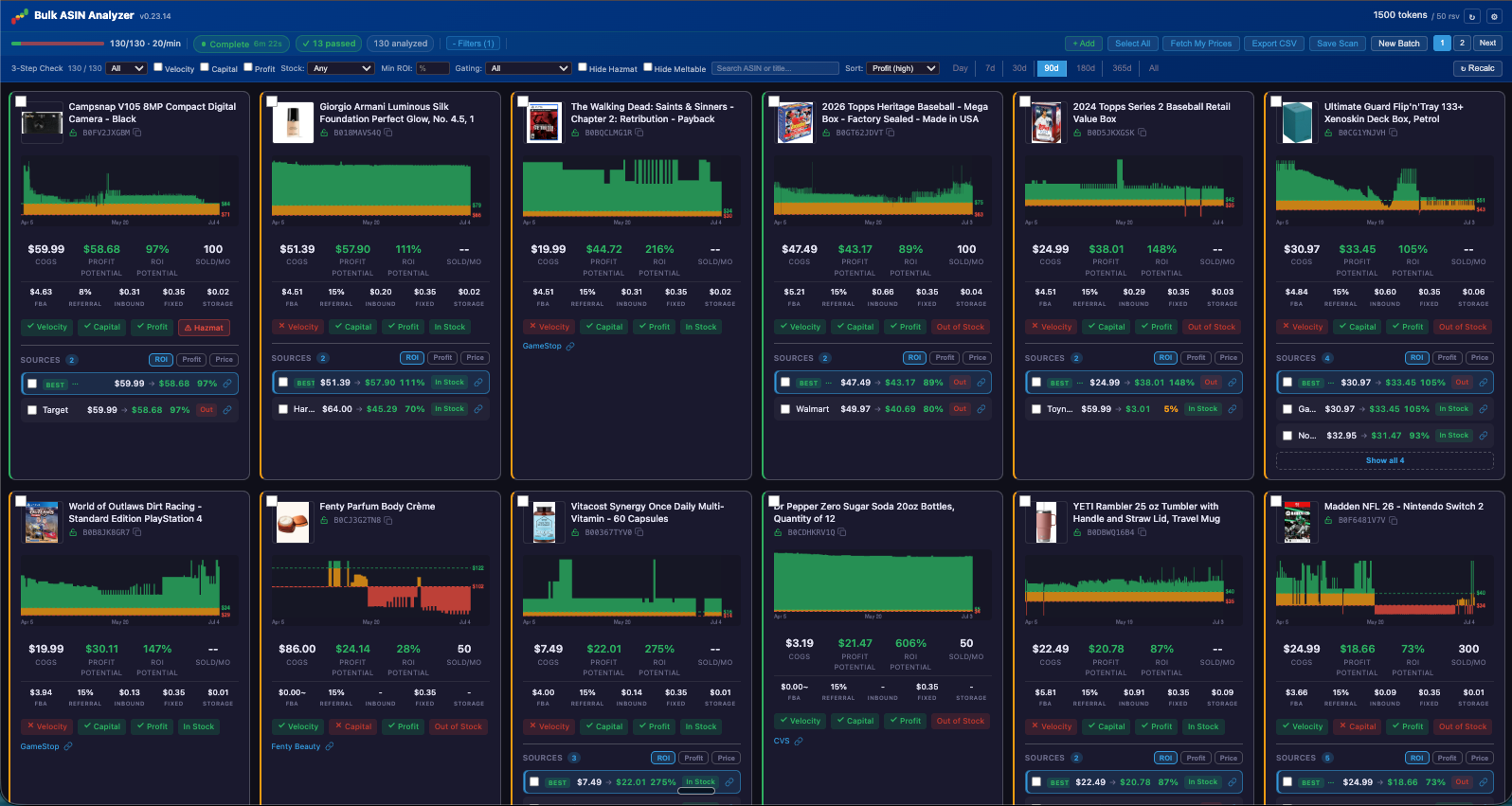This screenshot has width=1512, height=806.
Task: Select the Campsnap V105 card checkbox
Action: point(21,101)
